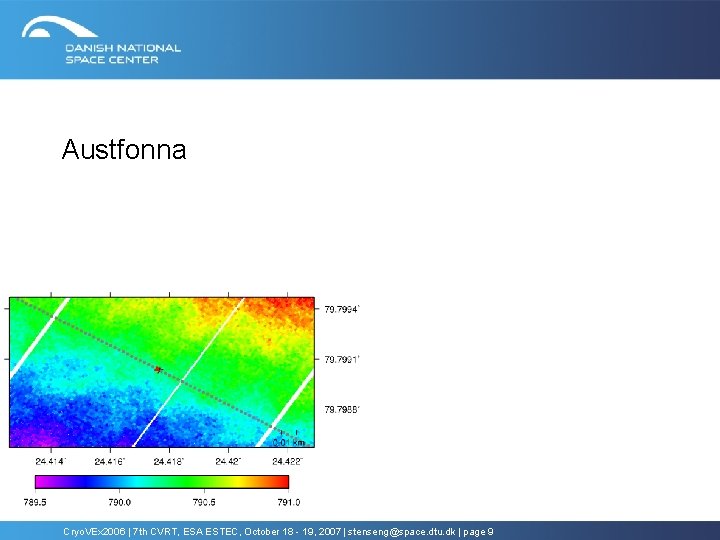Click the 79.7991° latitude axis label
This screenshot has height=540, width=720.
pos(342,360)
